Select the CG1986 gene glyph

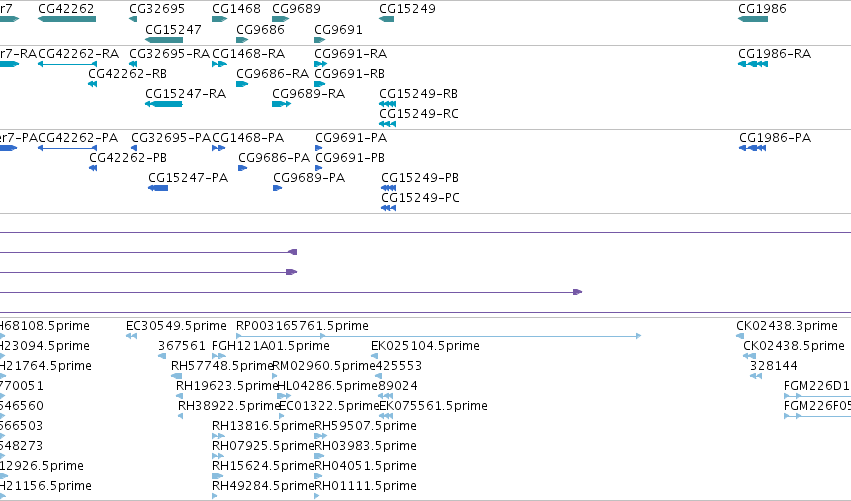[x=753, y=19]
